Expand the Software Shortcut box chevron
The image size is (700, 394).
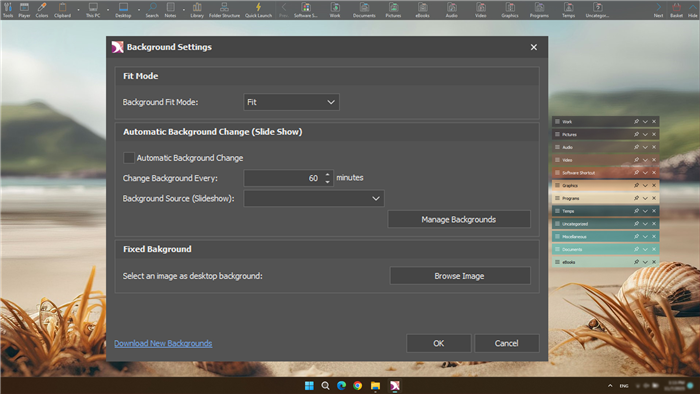coord(645,173)
